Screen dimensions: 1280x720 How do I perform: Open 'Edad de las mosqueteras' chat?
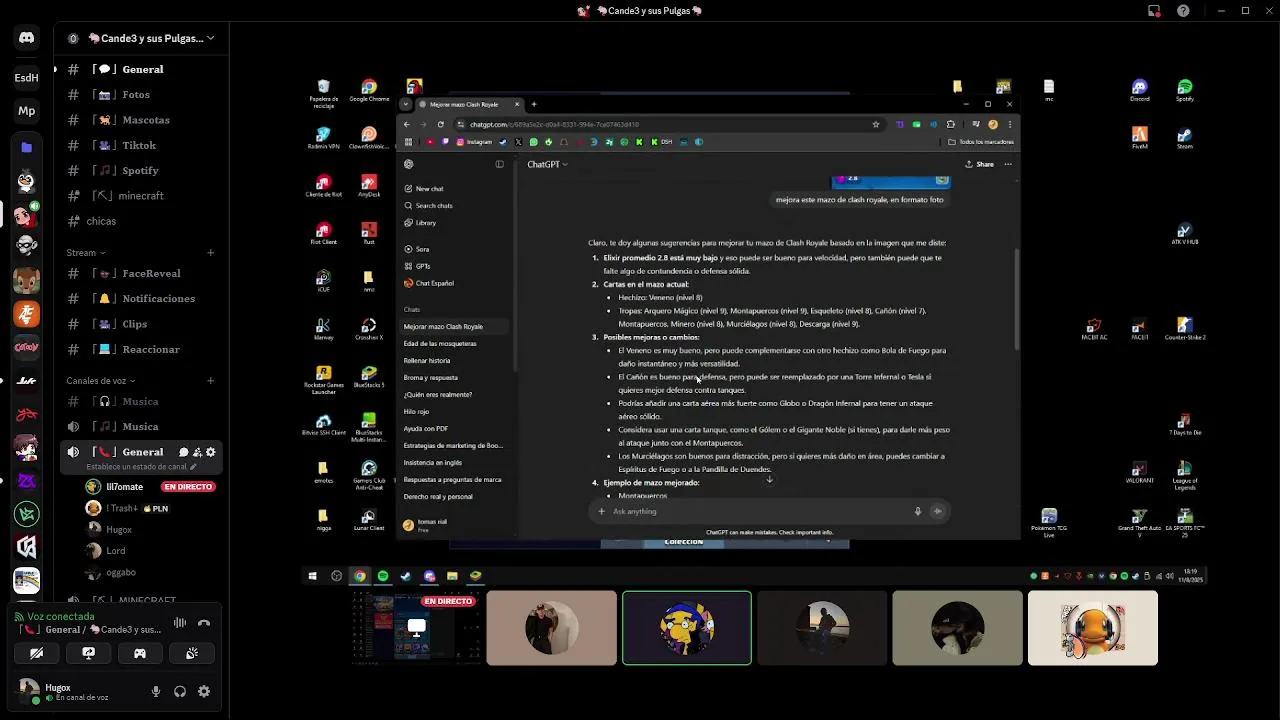click(x=440, y=344)
